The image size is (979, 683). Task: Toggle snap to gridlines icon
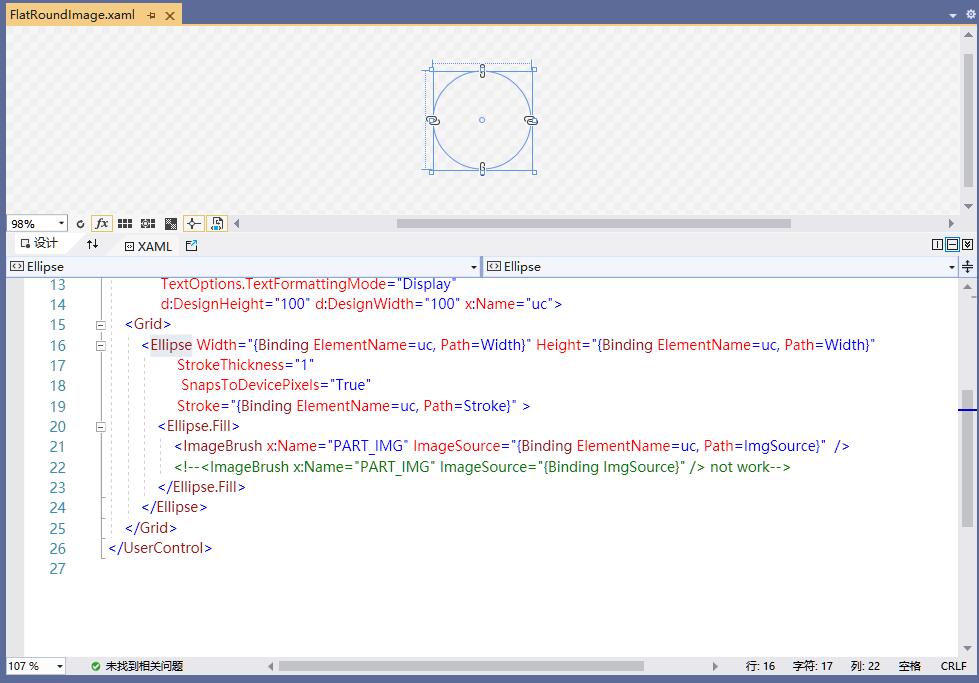(x=148, y=224)
